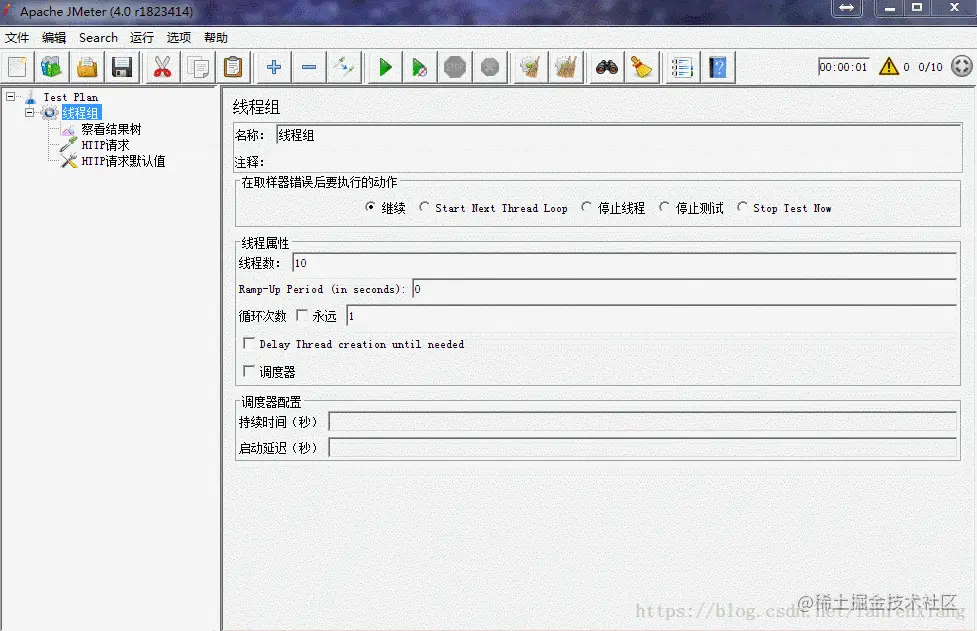Open the 选项 menu
This screenshot has height=631, width=977.
click(x=178, y=37)
